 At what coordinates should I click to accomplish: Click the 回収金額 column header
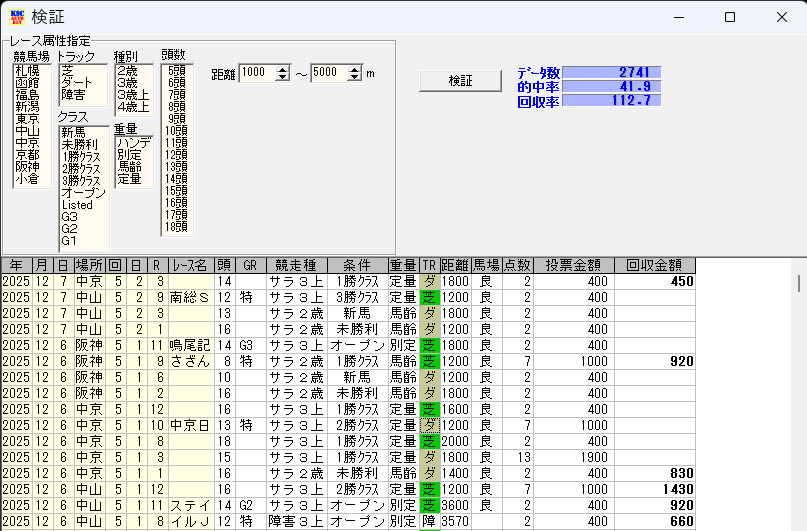click(654, 266)
